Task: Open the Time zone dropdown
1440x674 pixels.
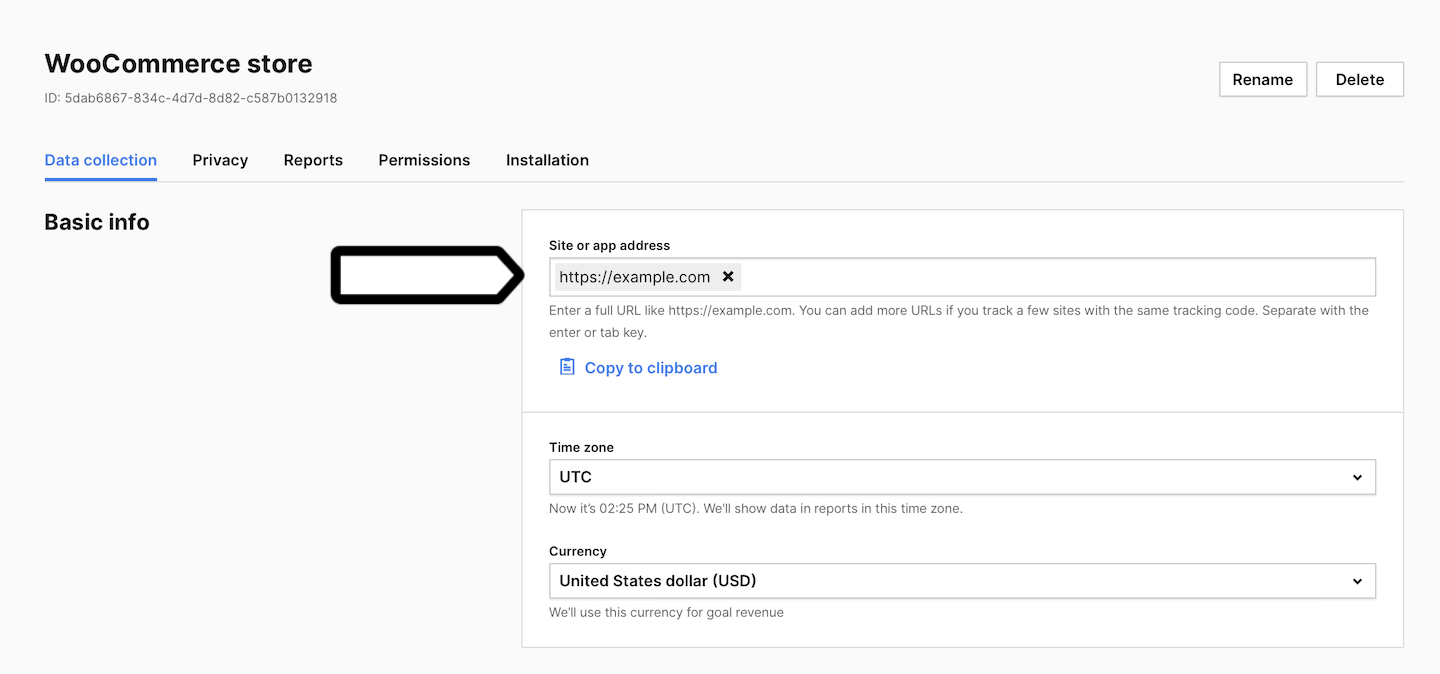Action: [x=962, y=477]
